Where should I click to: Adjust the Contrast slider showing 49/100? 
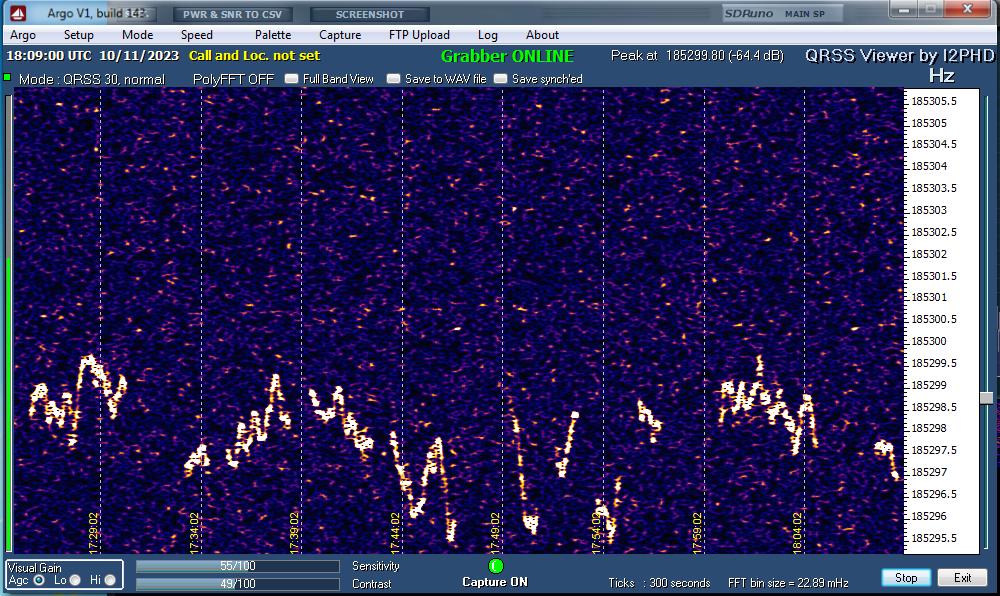237,584
